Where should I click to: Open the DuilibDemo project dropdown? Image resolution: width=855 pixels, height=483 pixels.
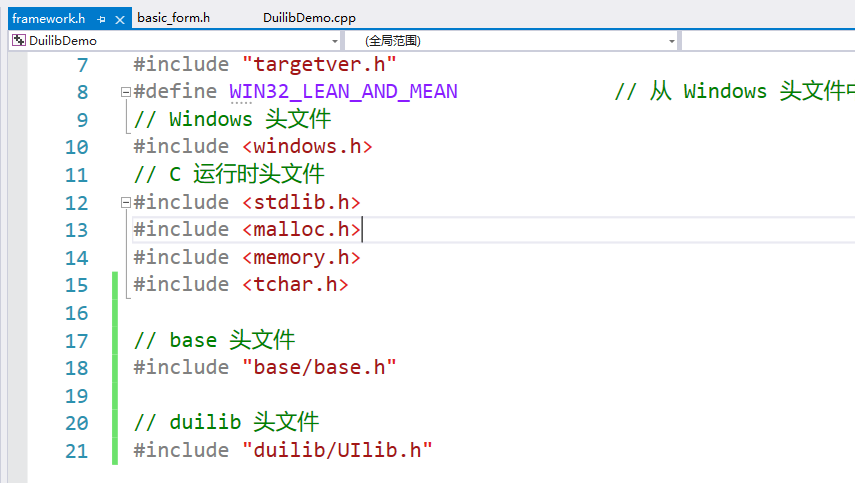[x=333, y=41]
